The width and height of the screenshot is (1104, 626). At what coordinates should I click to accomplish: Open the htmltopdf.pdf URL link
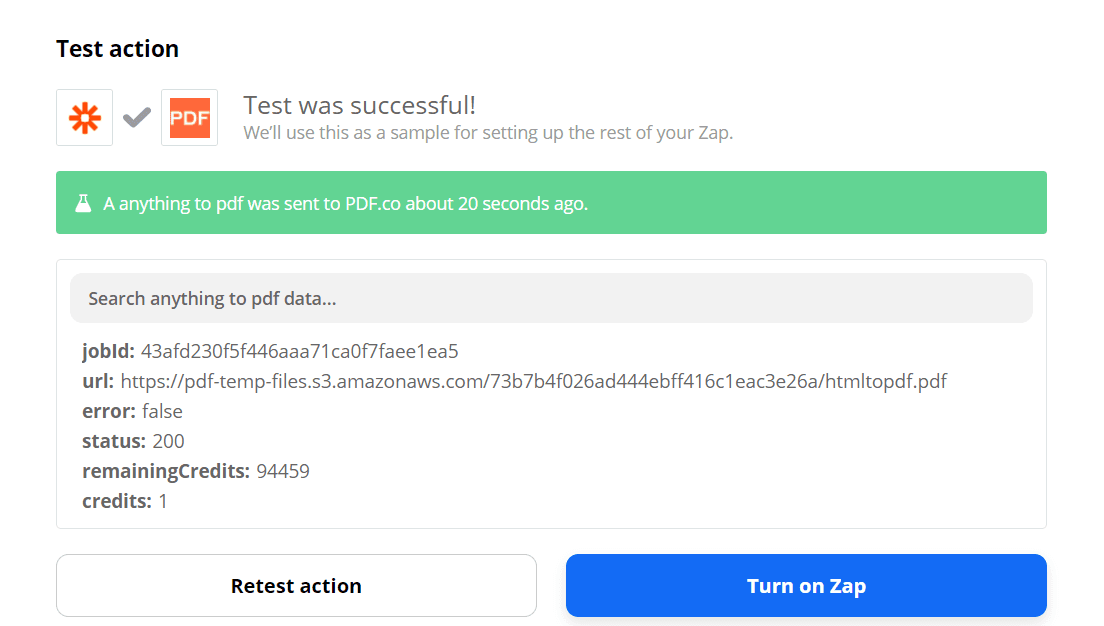click(533, 381)
